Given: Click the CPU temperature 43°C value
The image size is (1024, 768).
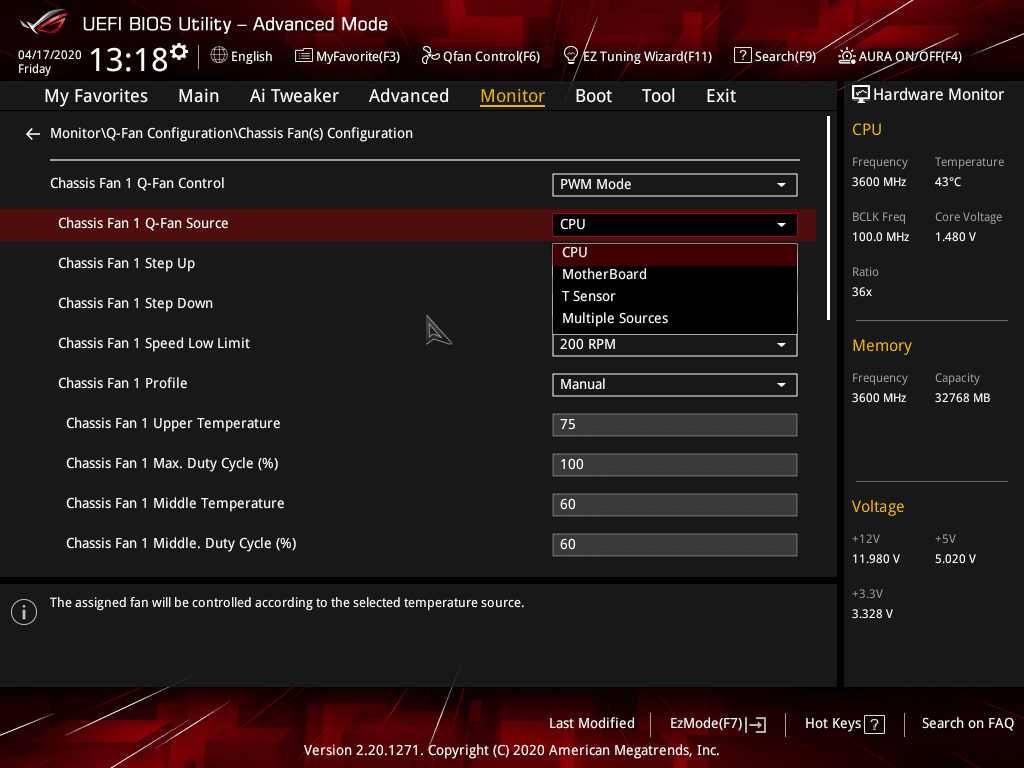Looking at the screenshot, I should click(x=948, y=182).
